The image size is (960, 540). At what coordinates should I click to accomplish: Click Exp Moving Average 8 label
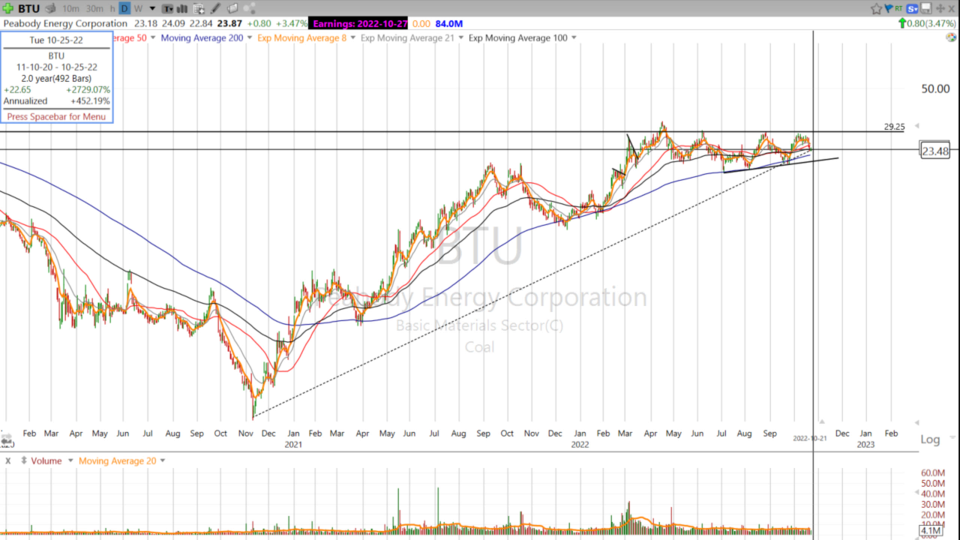pos(302,37)
